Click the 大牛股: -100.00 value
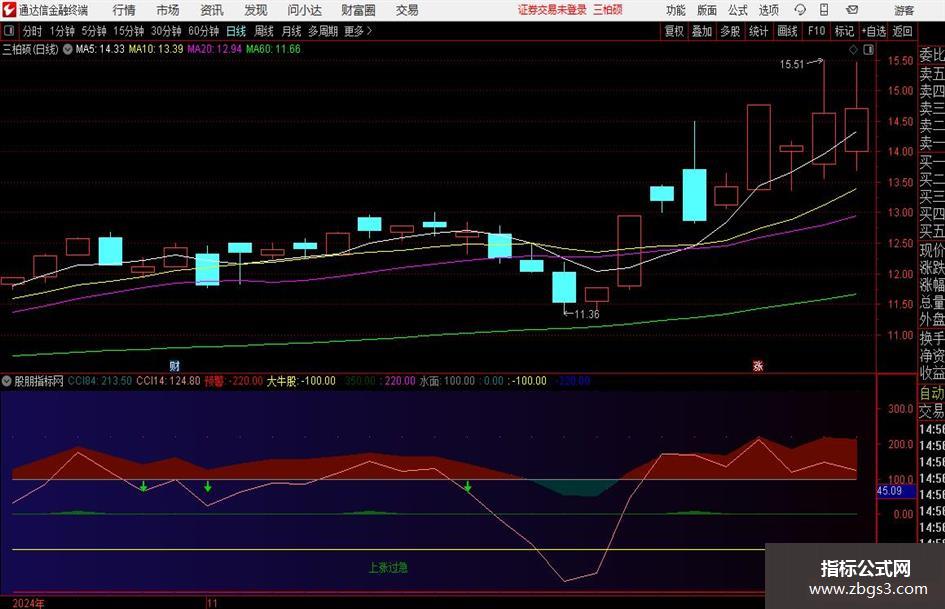This screenshot has width=945, height=609. coord(301,381)
